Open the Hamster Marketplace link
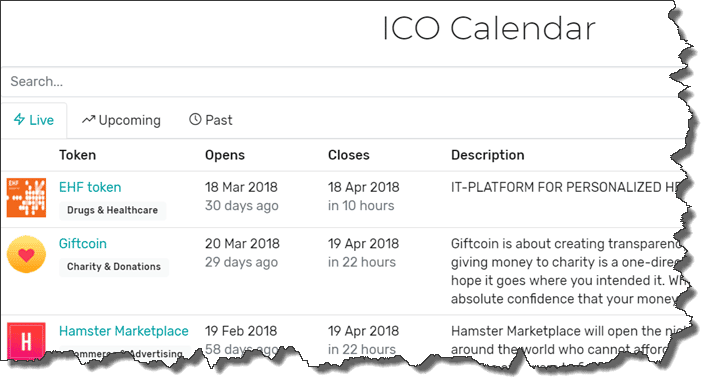Screen dimensions: 715x392 tap(124, 331)
